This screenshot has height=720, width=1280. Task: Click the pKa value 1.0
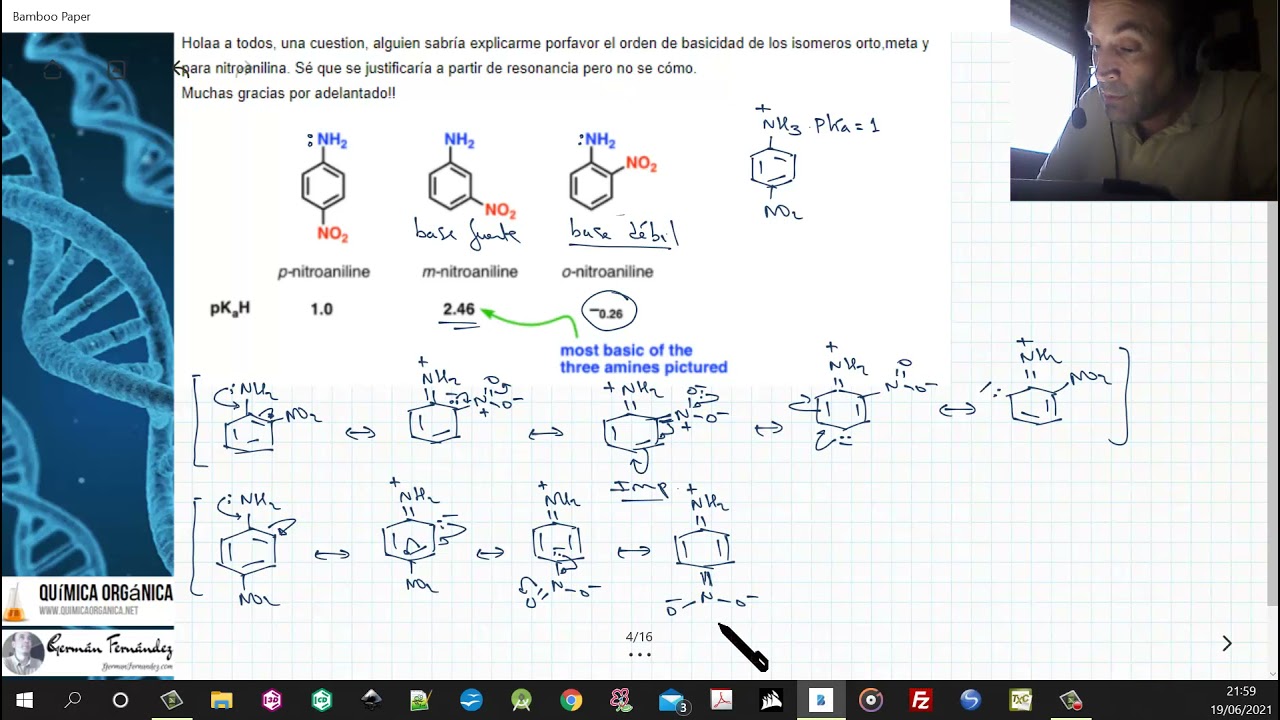tap(321, 310)
